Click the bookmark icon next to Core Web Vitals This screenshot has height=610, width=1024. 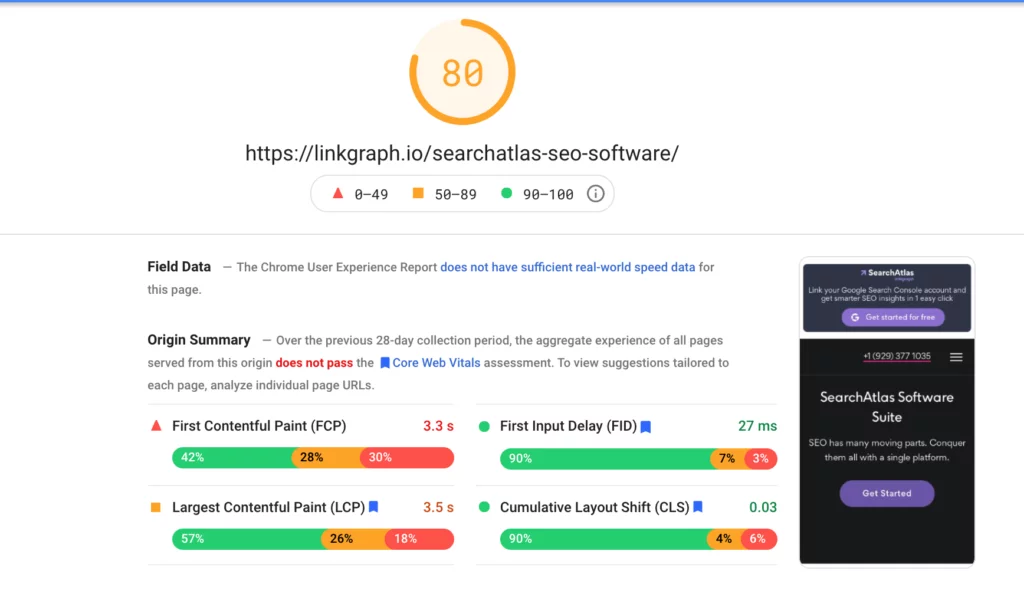coord(384,362)
